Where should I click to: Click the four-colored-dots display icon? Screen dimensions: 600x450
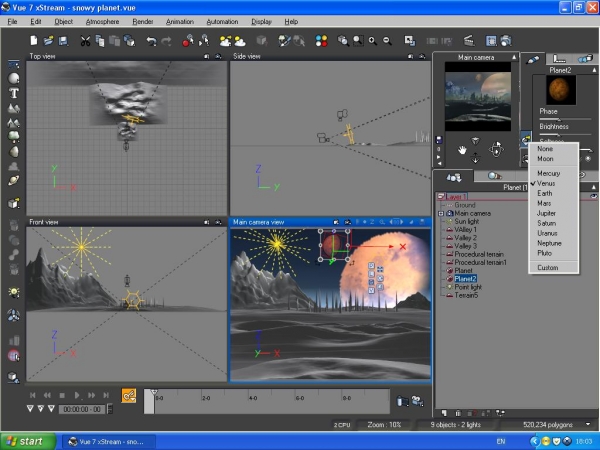click(x=321, y=41)
